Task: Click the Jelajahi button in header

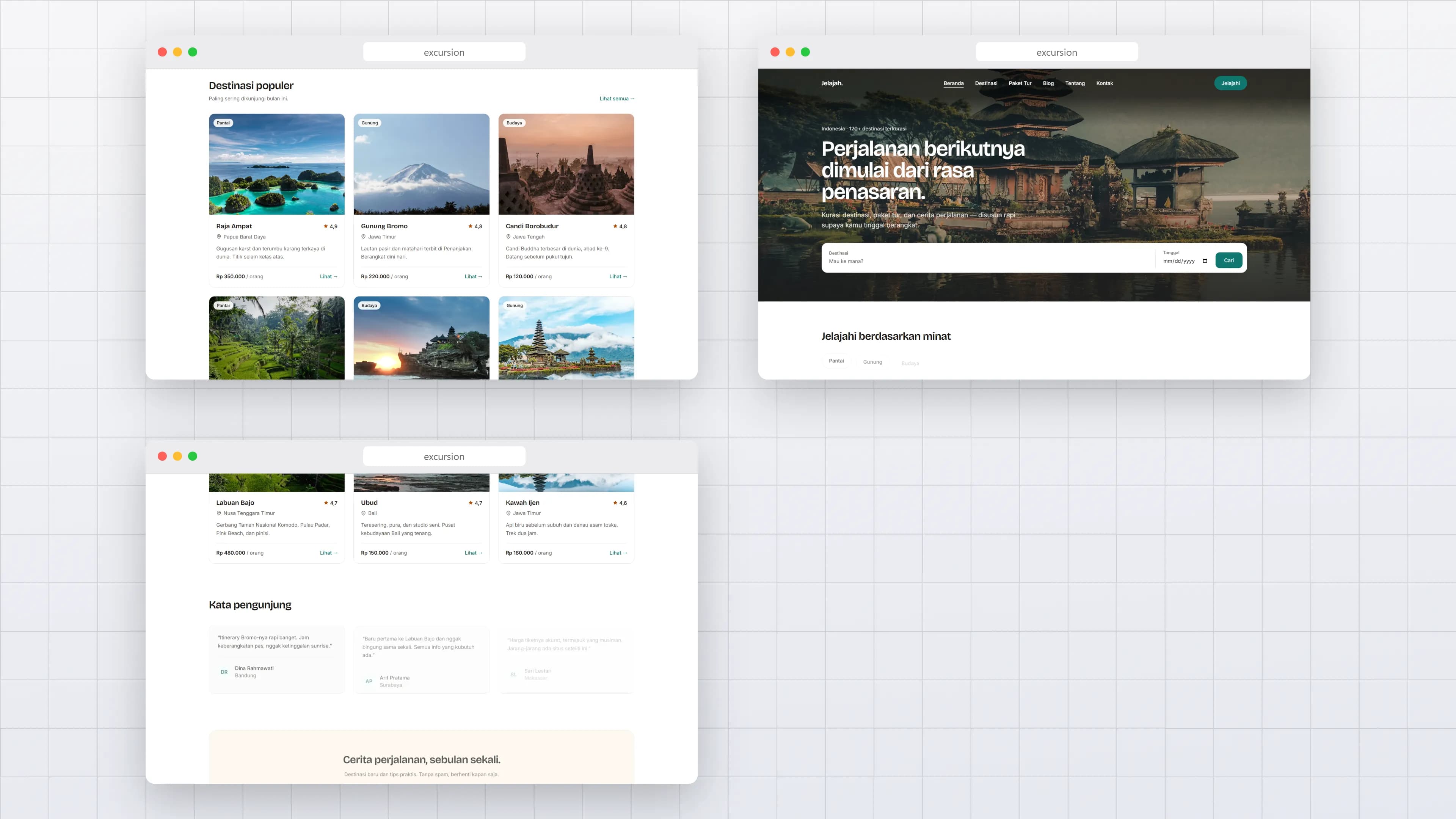Action: click(1230, 83)
